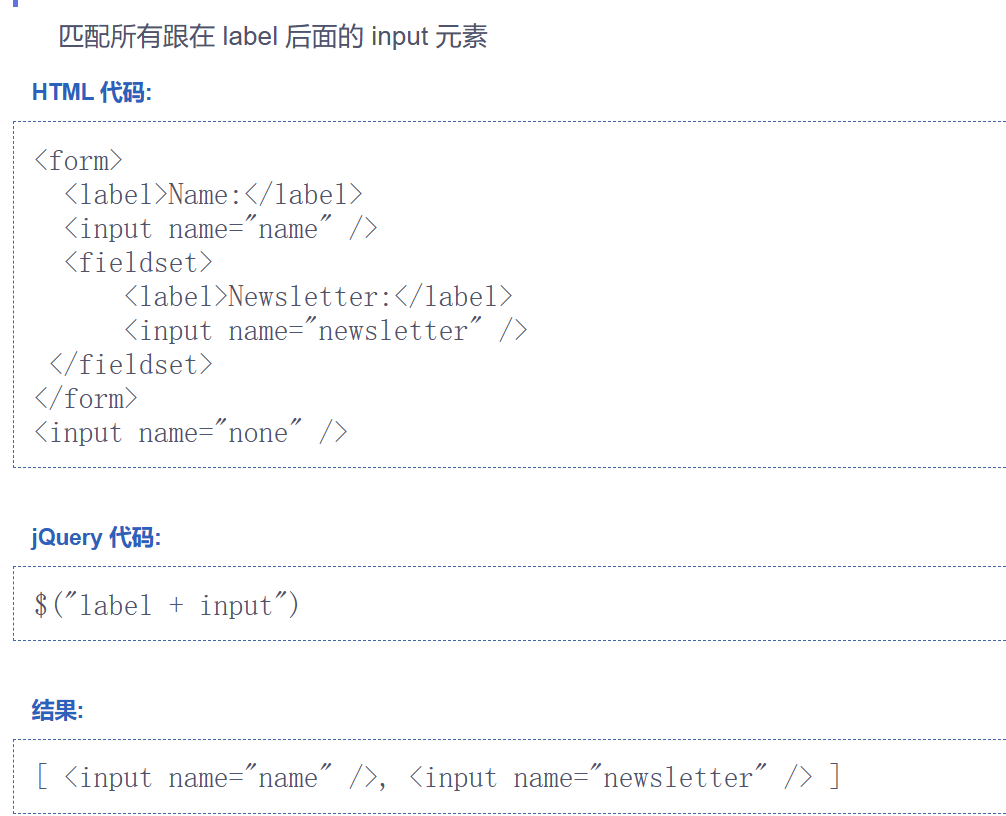This screenshot has height=816, width=1006.
Task: Click the 结果: heading
Action: pyautogui.click(x=58, y=711)
